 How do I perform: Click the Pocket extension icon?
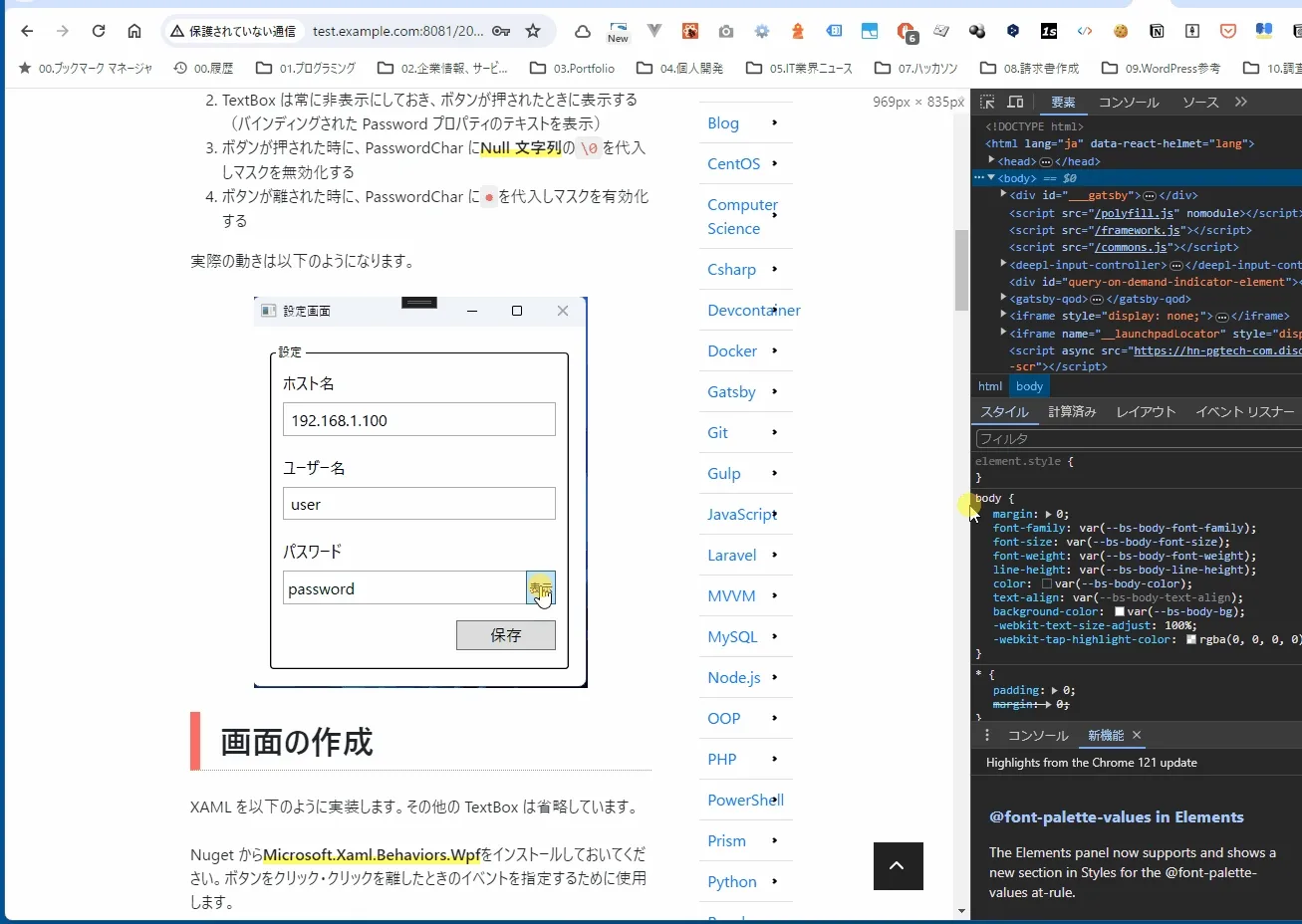[1228, 31]
